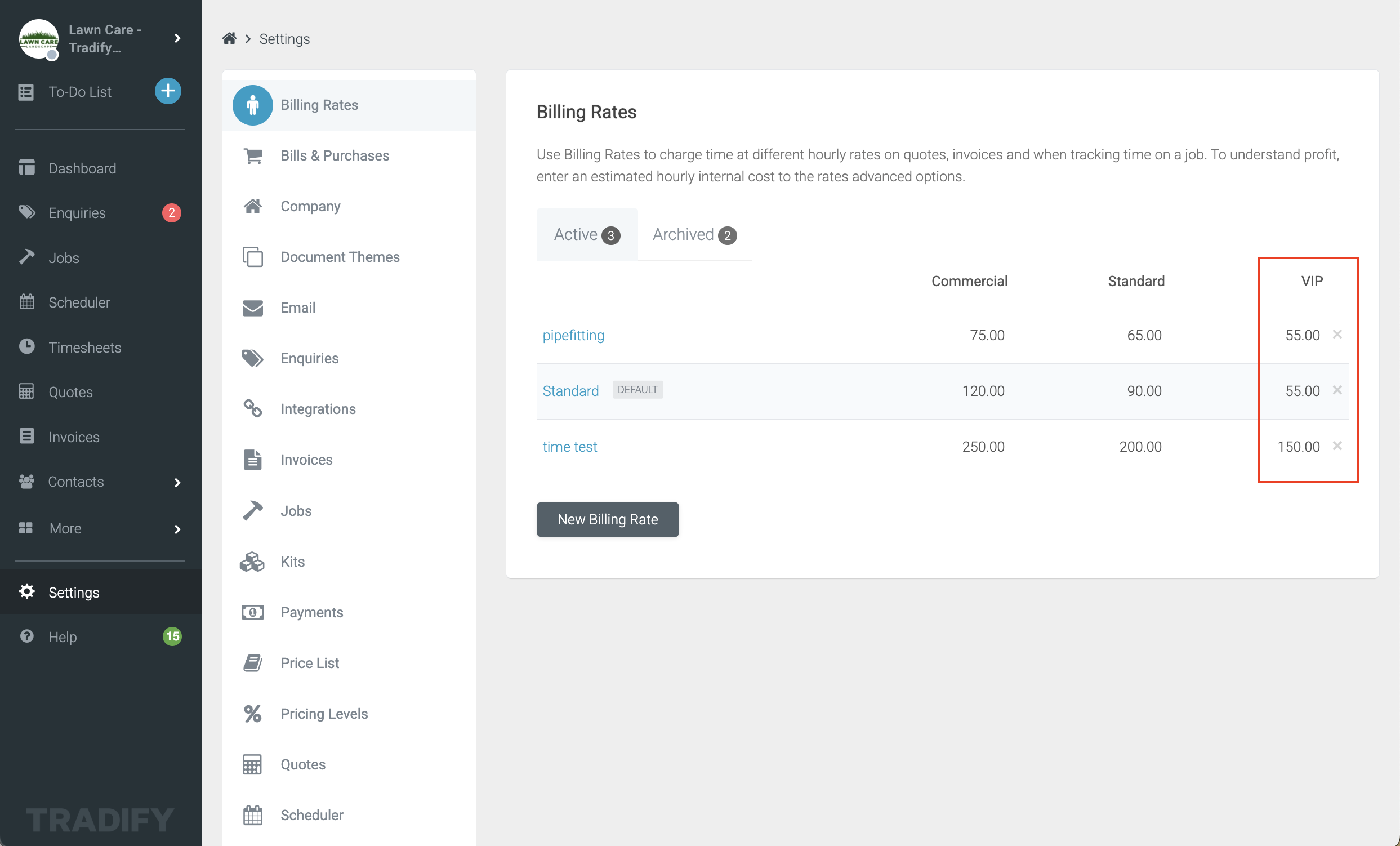The height and width of the screenshot is (846, 1400).
Task: Click time test Standard value 200.00
Action: 1140,446
